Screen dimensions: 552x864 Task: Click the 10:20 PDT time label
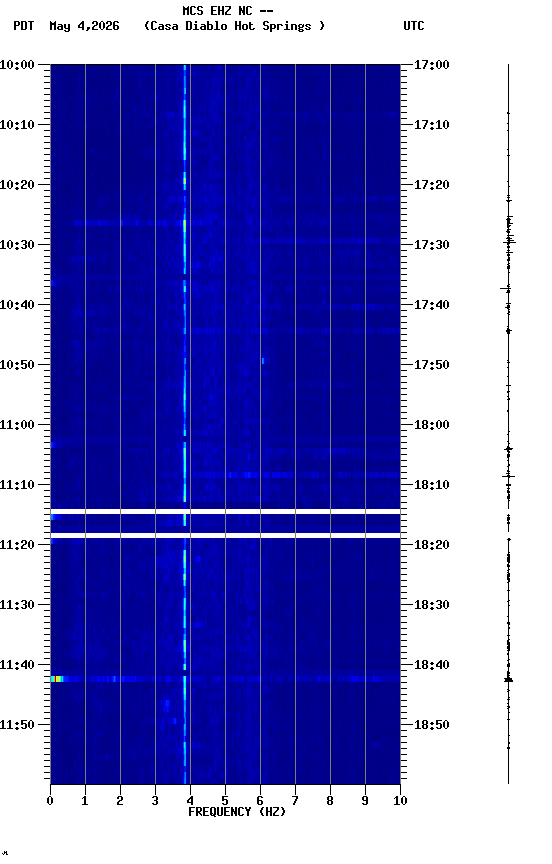(17, 185)
